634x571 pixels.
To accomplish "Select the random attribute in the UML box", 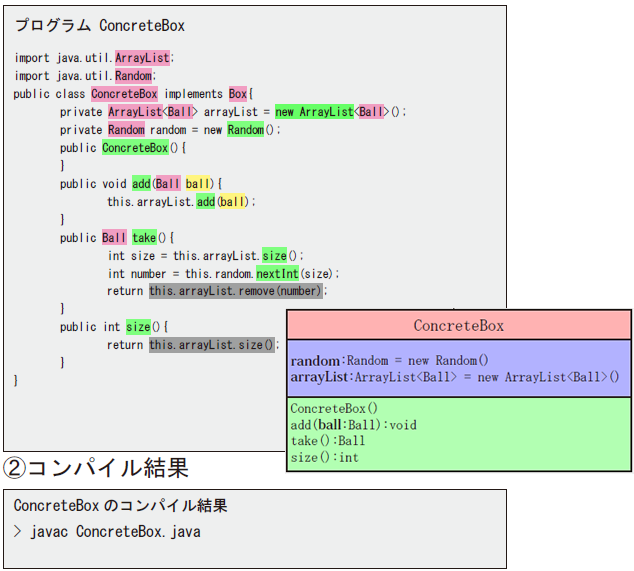I will 315,360.
